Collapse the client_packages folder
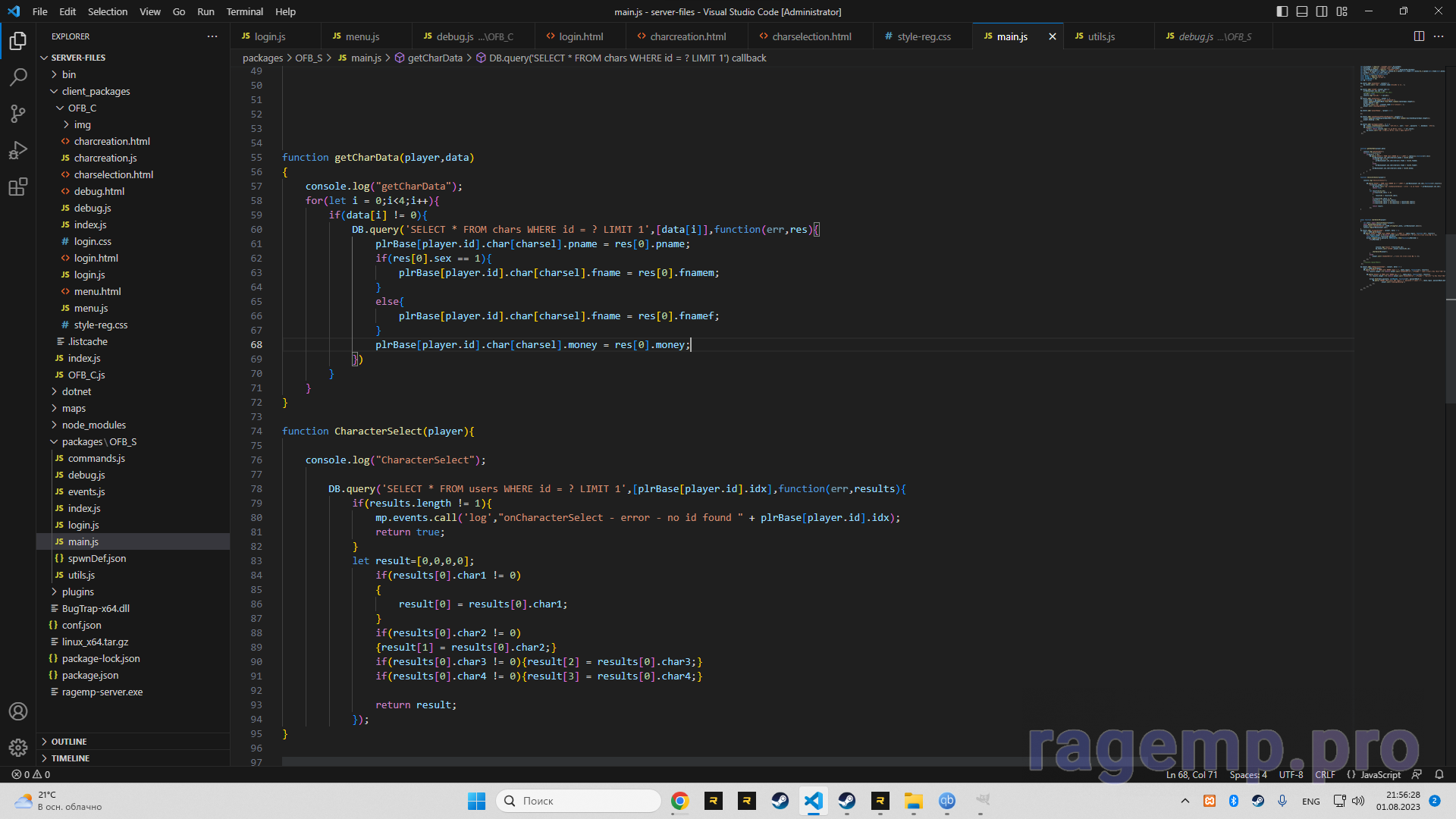The height and width of the screenshot is (819, 1456). tap(133, 91)
